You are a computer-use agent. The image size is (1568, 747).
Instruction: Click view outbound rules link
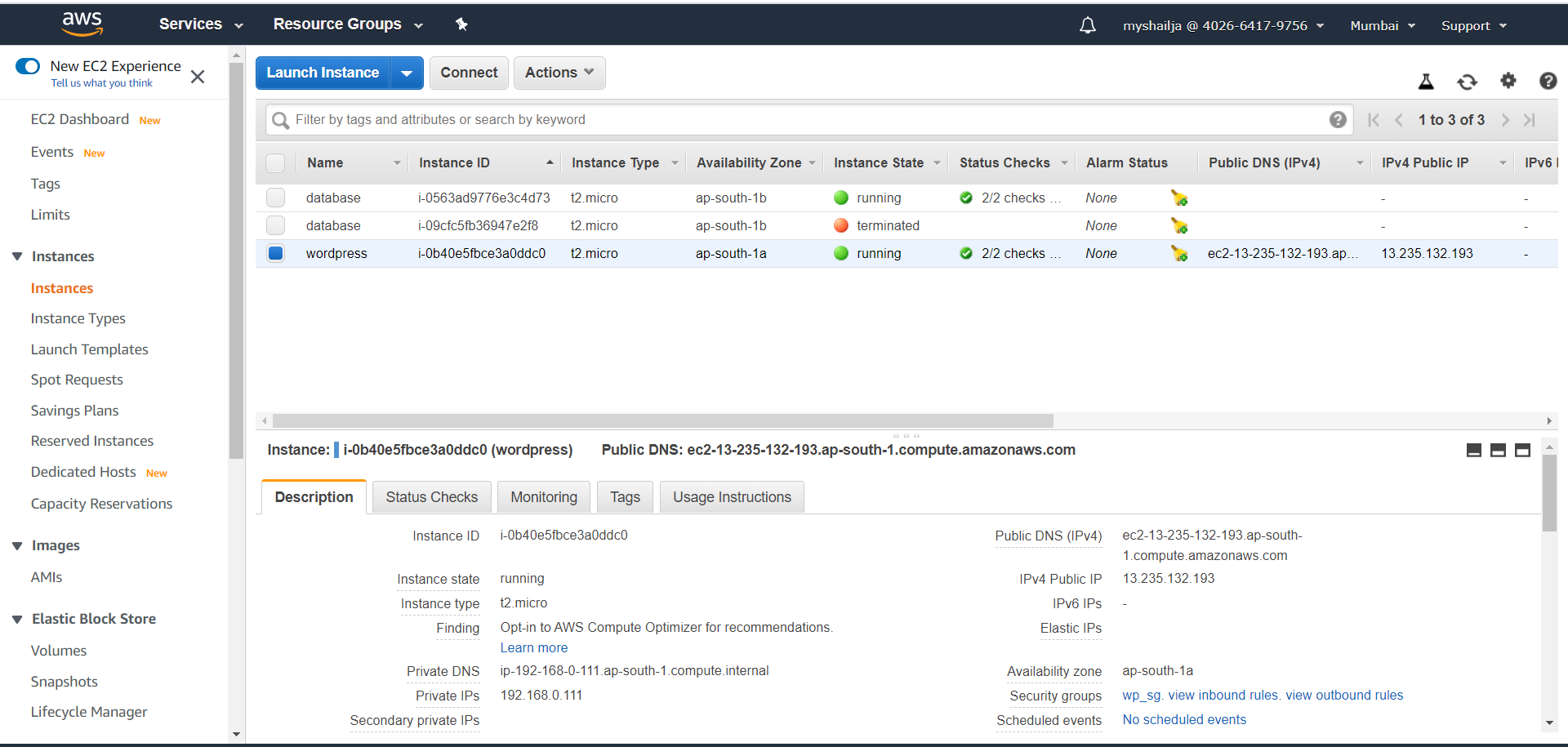1344,696
